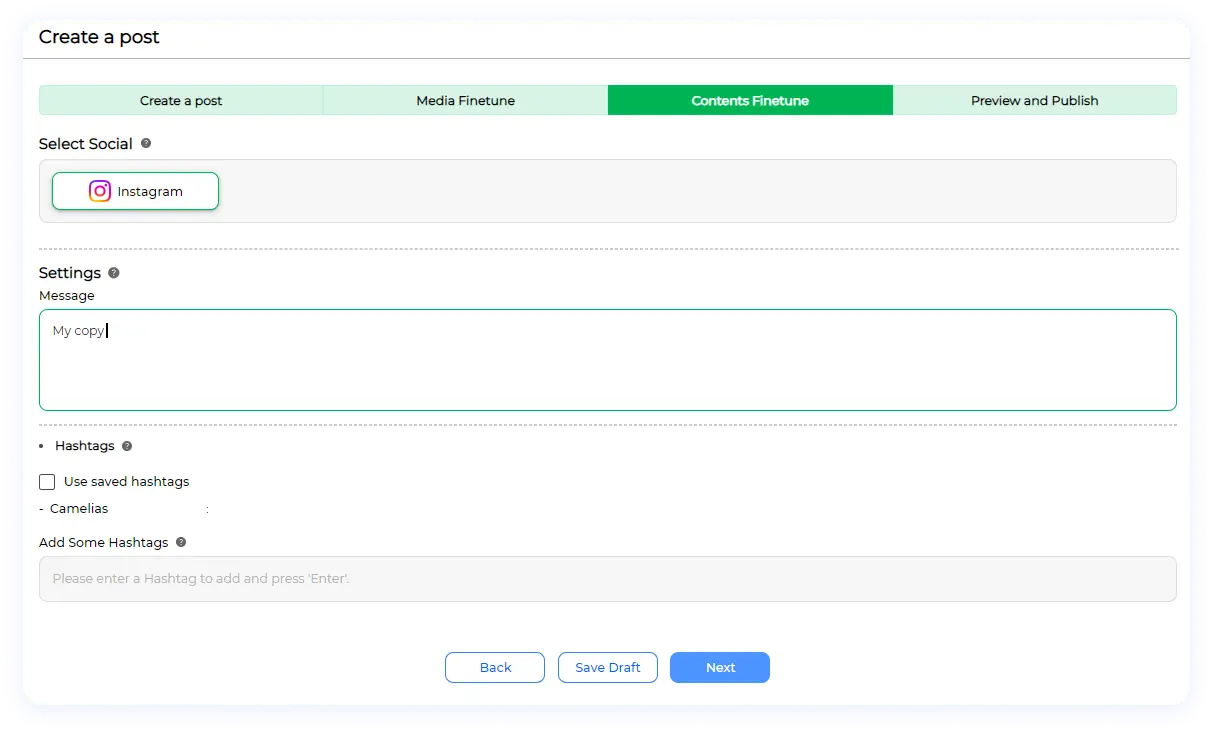Select the Camelias saved hashtag group
The width and height of the screenshot is (1213, 732).
point(79,509)
